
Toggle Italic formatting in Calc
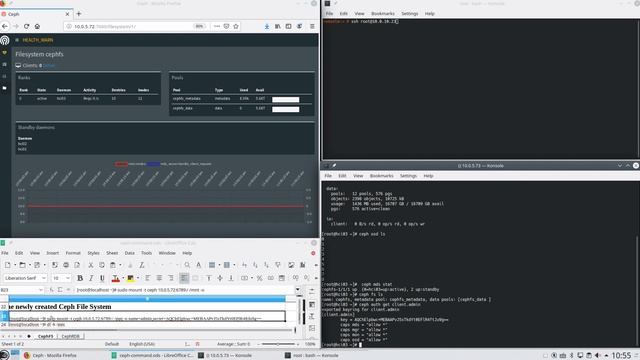(91, 278)
